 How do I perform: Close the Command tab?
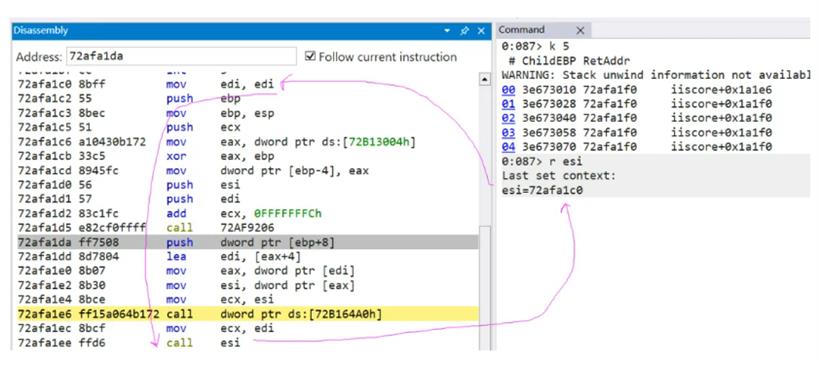[579, 31]
